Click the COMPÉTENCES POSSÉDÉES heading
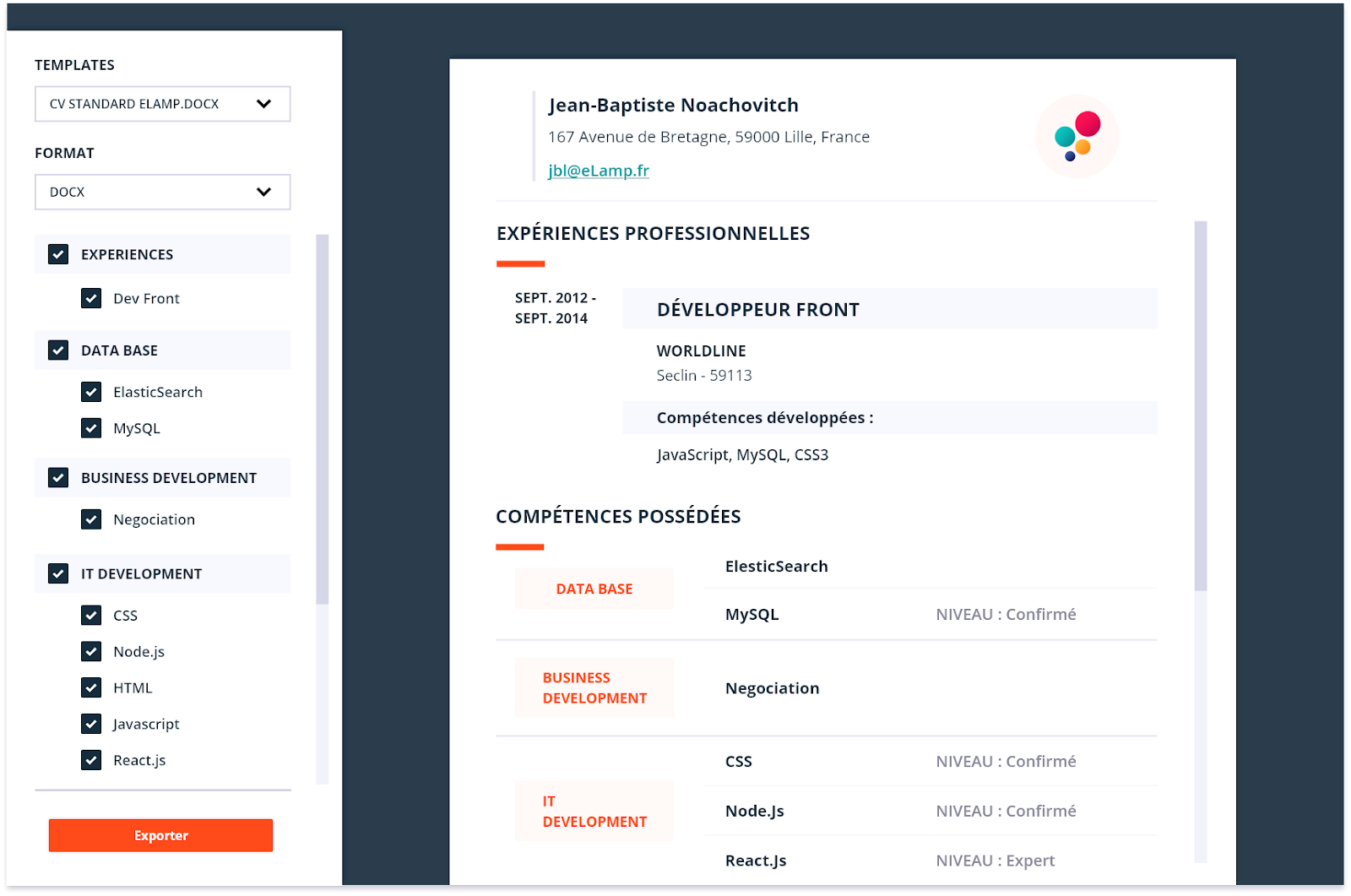 coord(618,517)
